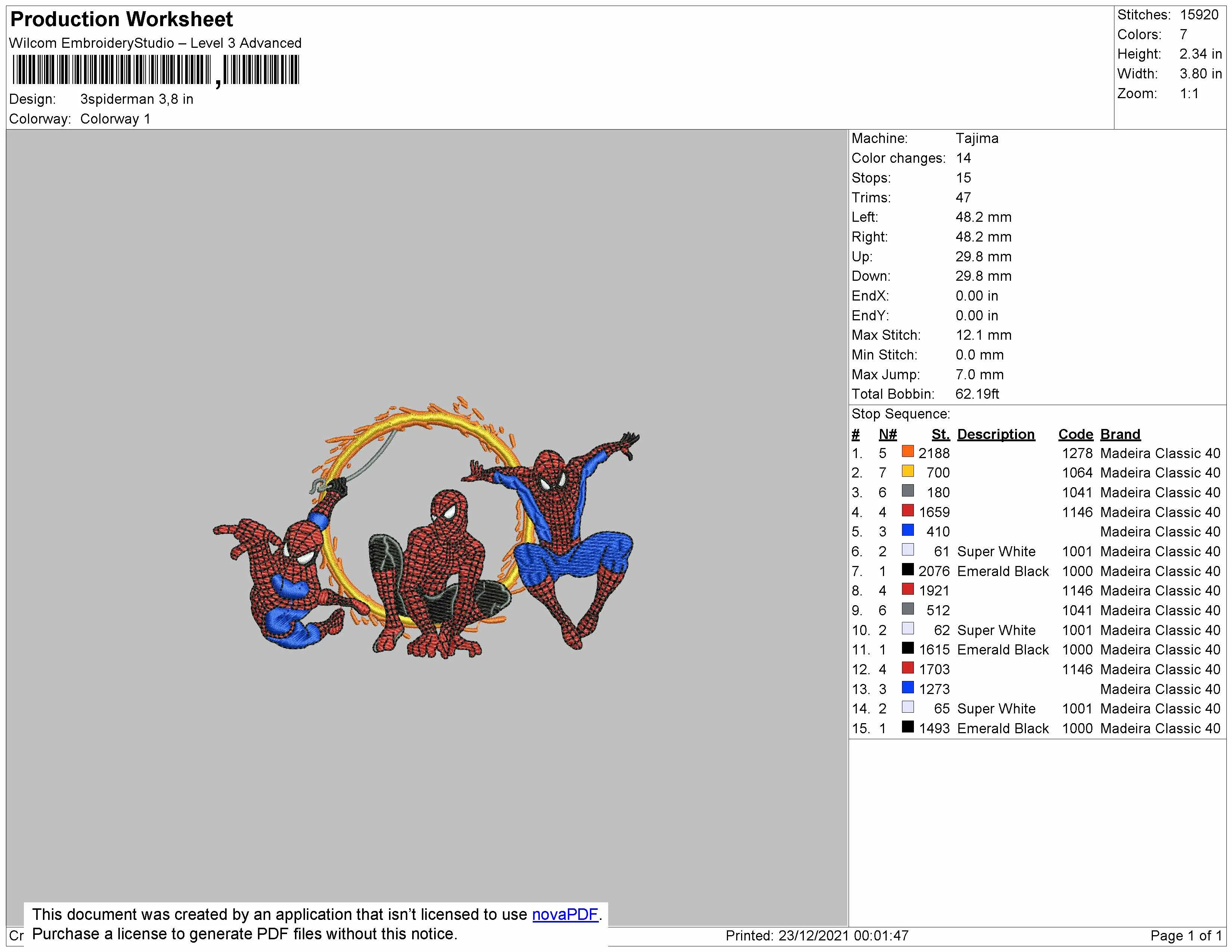Screen dimensions: 1232x952
Task: Select thread code 1064 in row 2
Action: [1077, 473]
